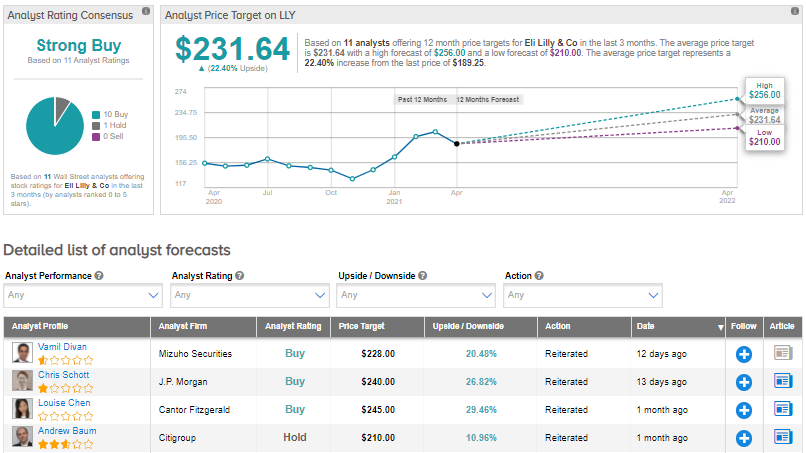
Task: Open Andrew Baum's article icon
Action: coord(782,438)
